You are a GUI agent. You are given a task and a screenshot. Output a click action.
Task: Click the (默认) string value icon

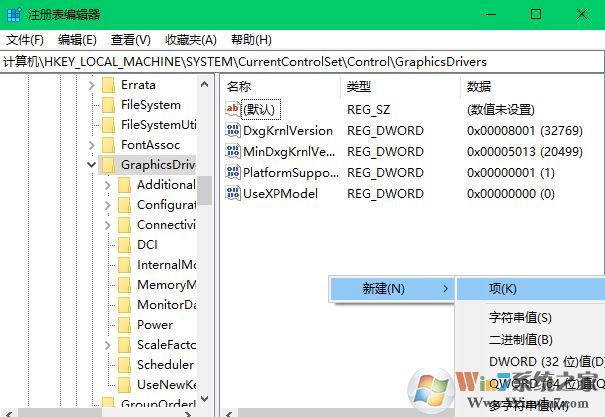coord(233,109)
